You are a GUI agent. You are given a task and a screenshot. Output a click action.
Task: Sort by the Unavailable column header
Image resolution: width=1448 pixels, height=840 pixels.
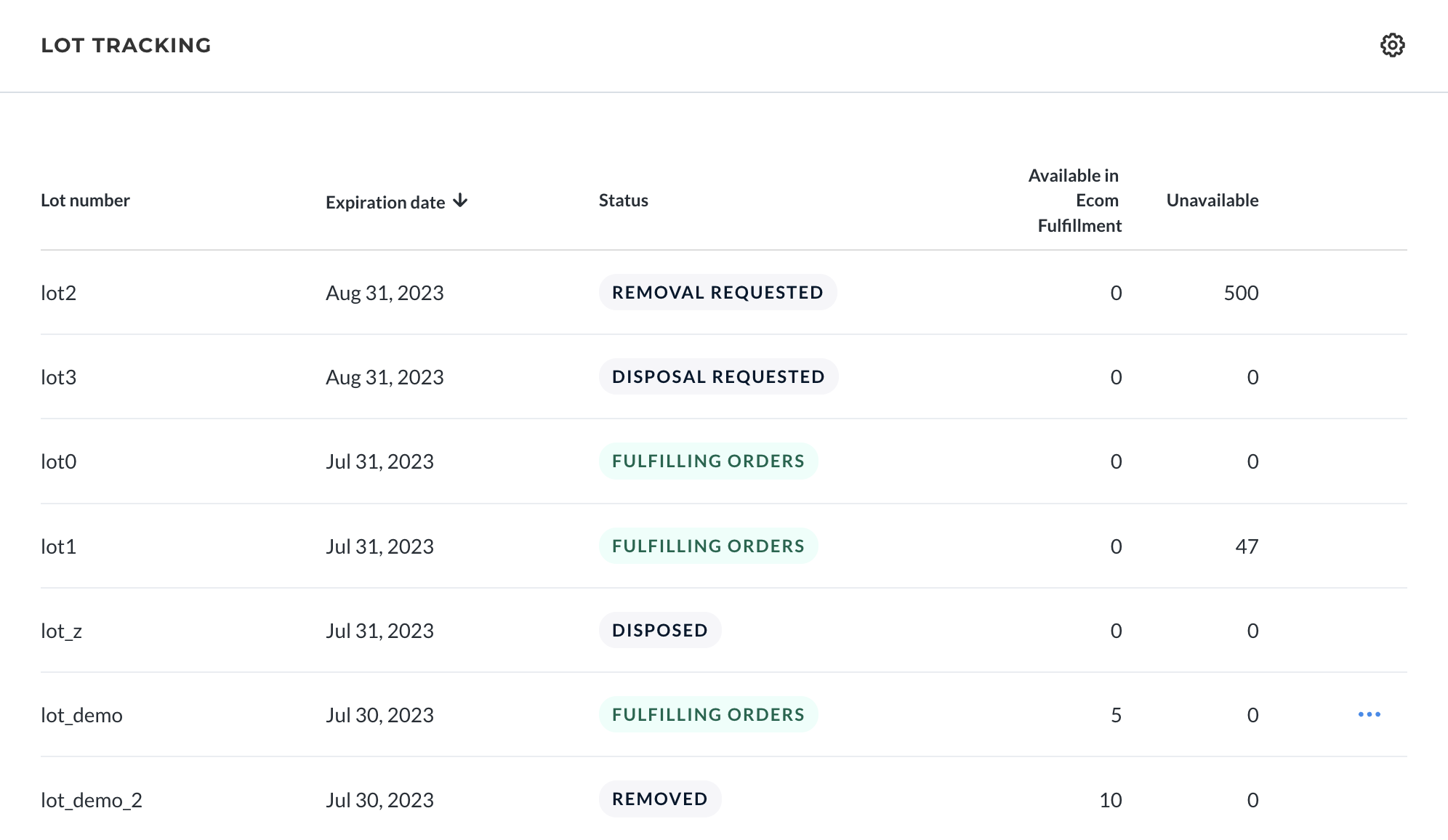pyautogui.click(x=1212, y=201)
